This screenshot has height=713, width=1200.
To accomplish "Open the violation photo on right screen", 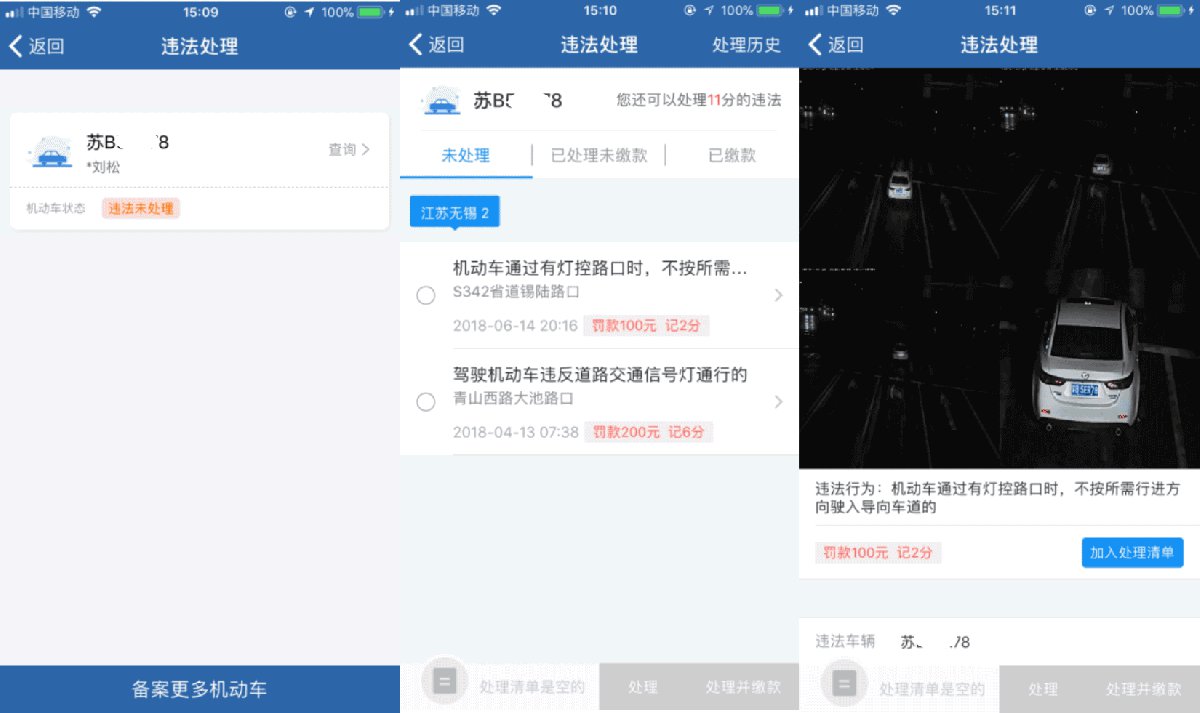I will click(1000, 268).
